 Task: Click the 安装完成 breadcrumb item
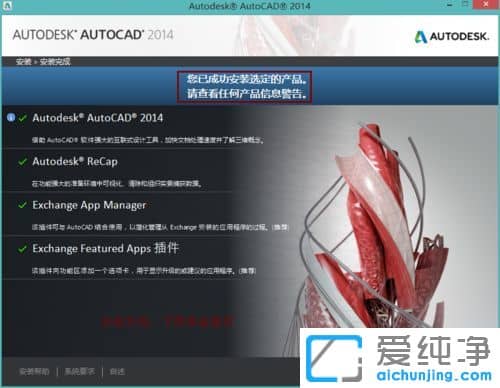click(x=55, y=62)
